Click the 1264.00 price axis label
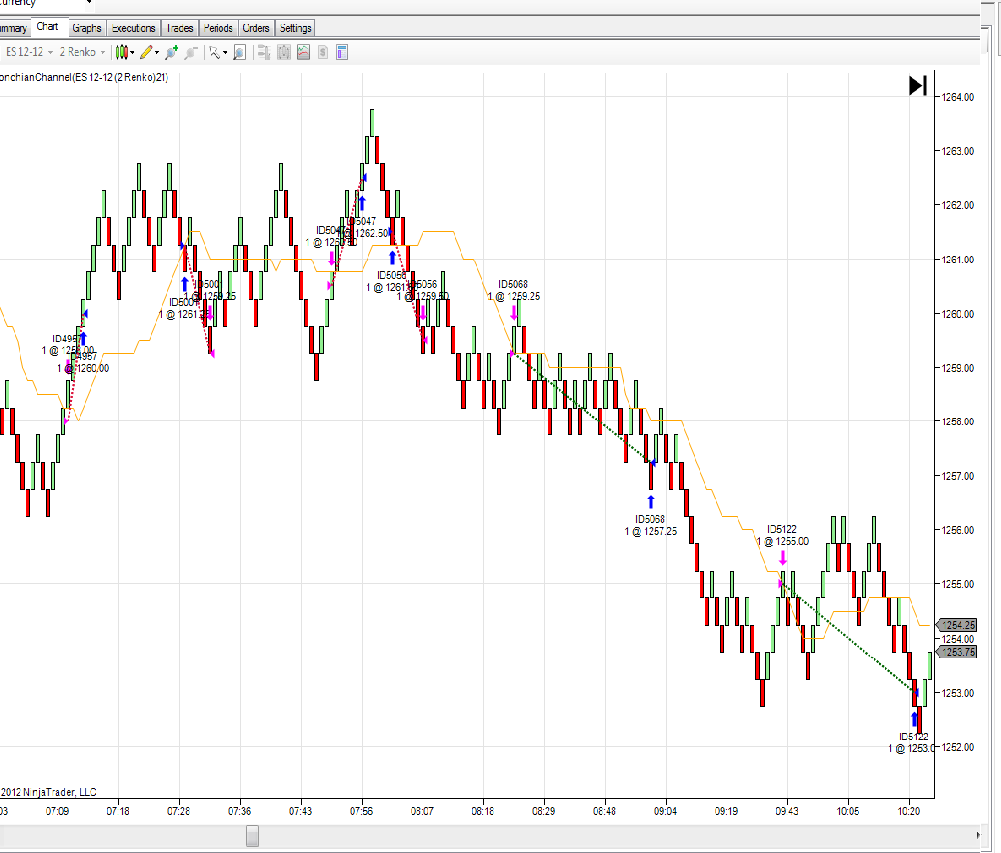 958,97
